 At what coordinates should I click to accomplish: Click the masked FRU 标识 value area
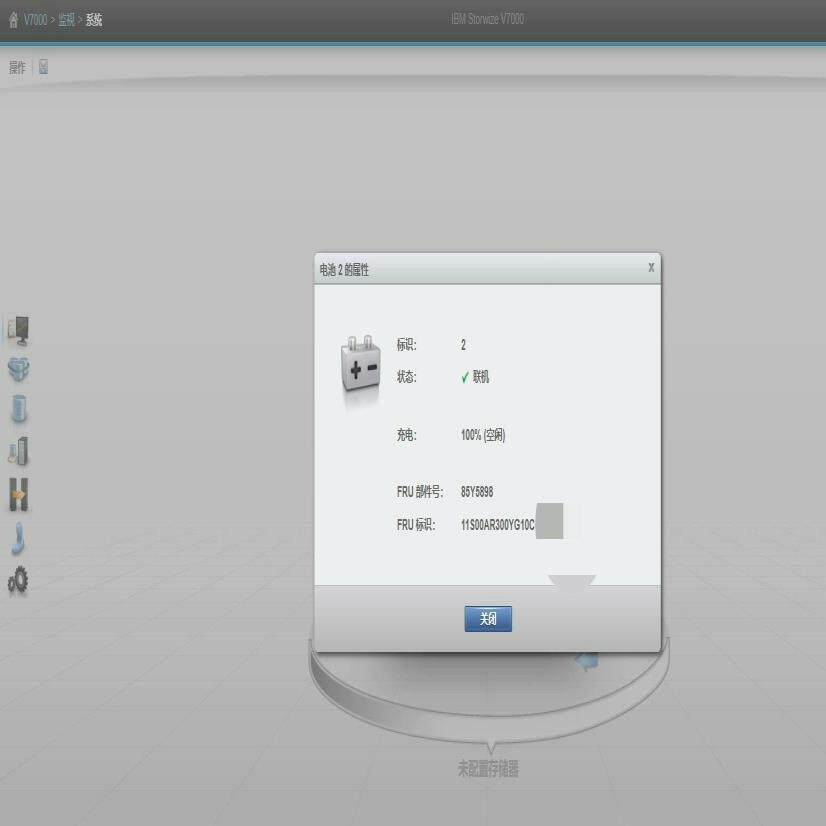click(x=548, y=521)
